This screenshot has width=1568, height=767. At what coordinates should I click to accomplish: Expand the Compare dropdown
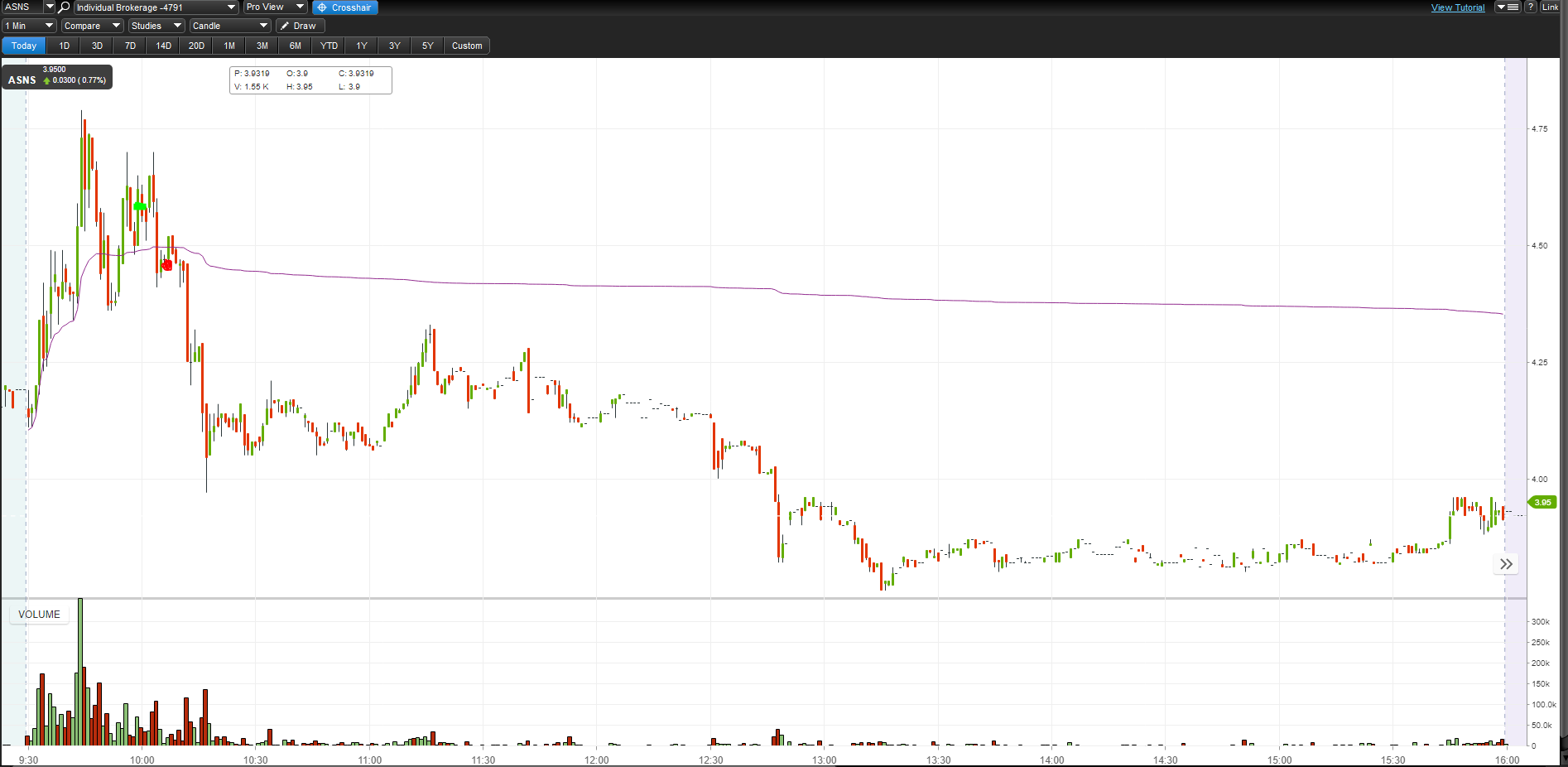pos(92,26)
